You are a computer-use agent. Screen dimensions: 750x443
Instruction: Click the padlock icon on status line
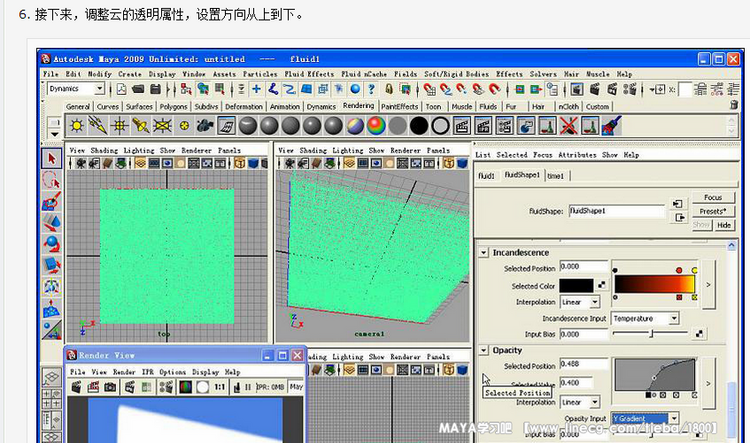pyautogui.click(x=389, y=89)
